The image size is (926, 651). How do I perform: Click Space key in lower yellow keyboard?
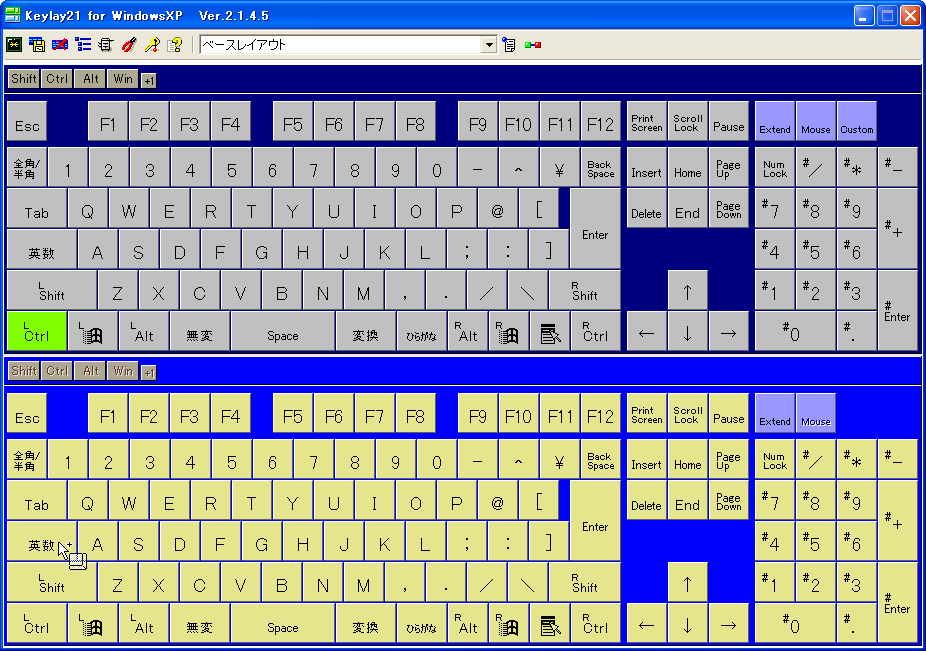point(283,623)
